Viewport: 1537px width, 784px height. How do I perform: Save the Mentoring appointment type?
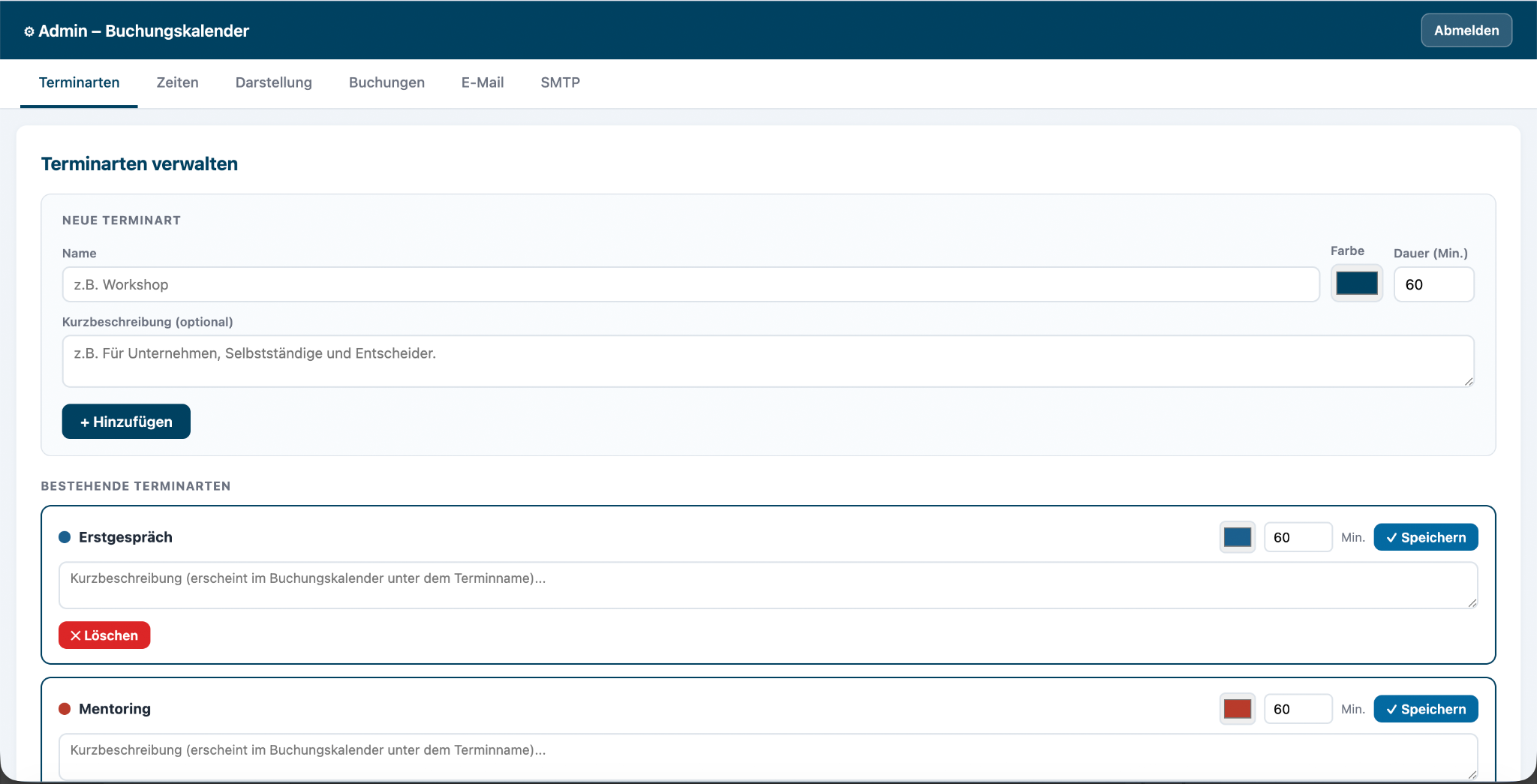click(1426, 709)
